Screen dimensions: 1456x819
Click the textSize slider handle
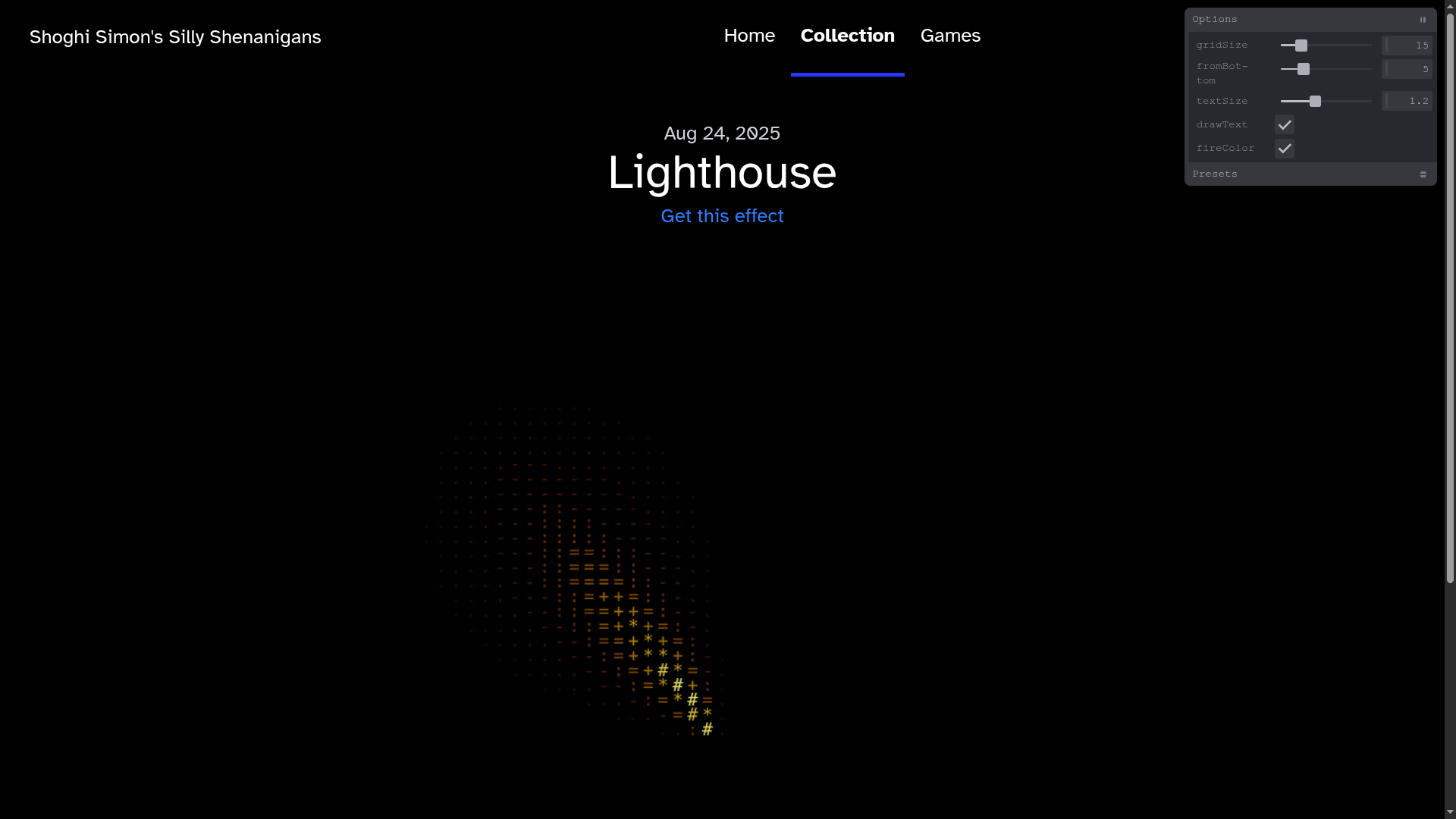(1315, 101)
